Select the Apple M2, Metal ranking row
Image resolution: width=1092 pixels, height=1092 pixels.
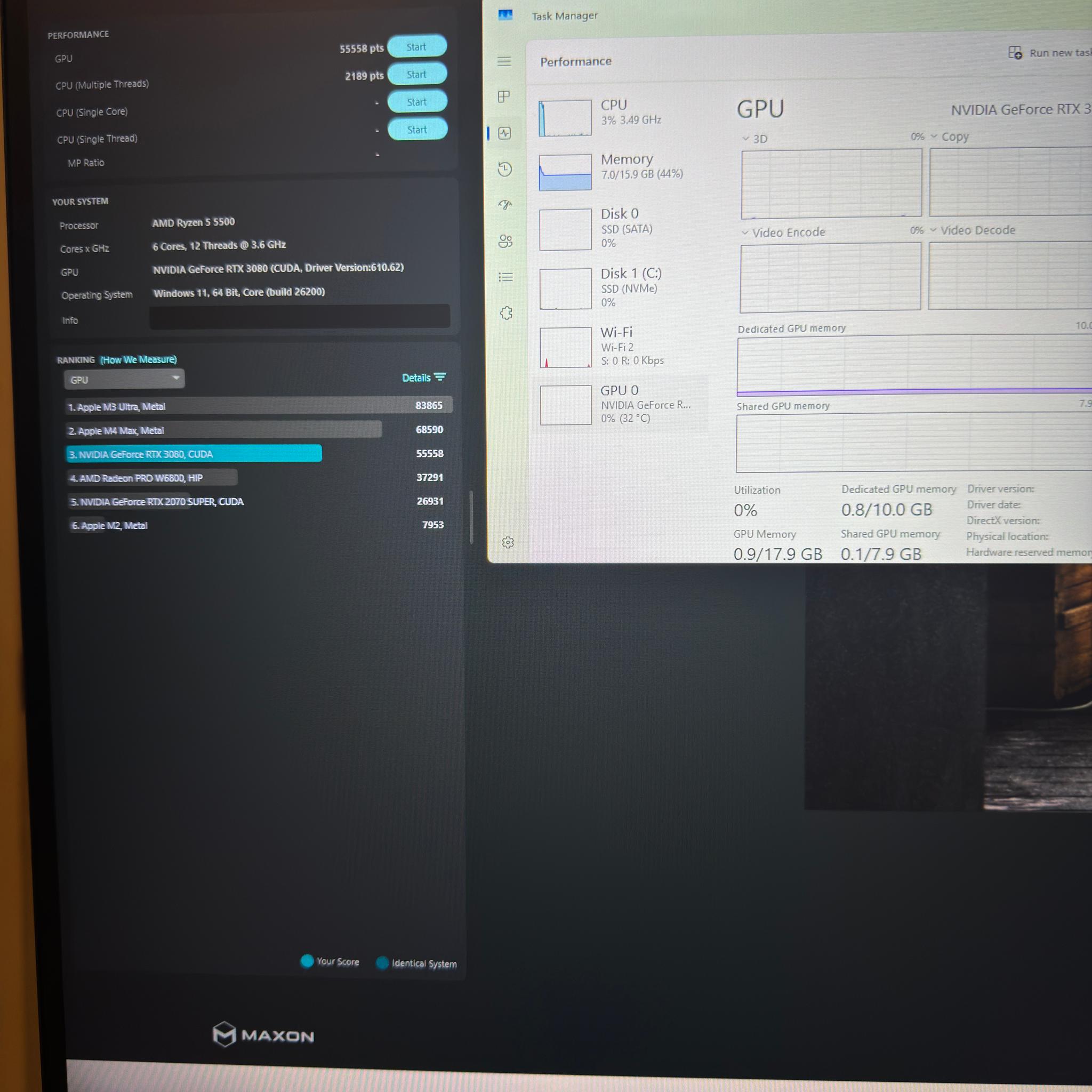(x=257, y=525)
